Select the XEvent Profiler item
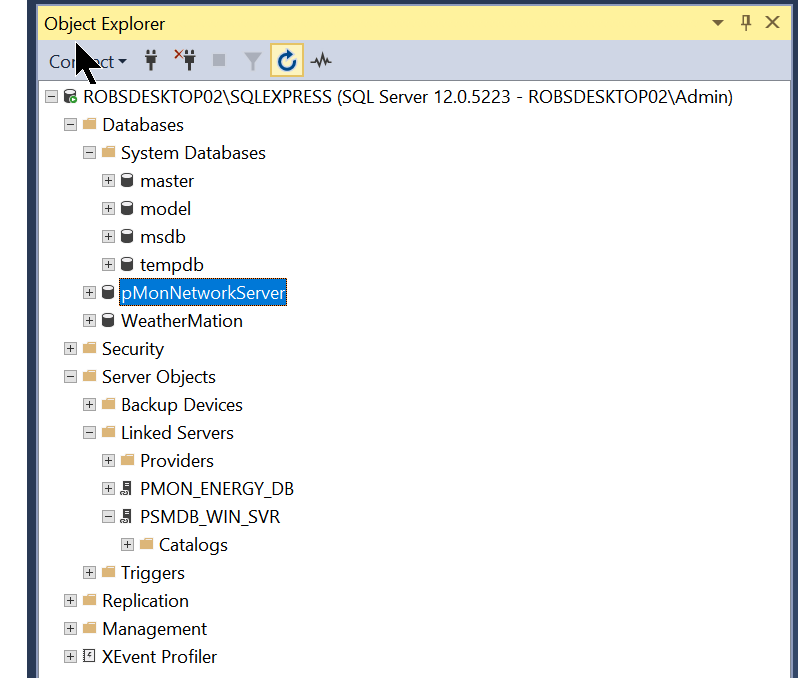This screenshot has width=798, height=678. point(159,657)
